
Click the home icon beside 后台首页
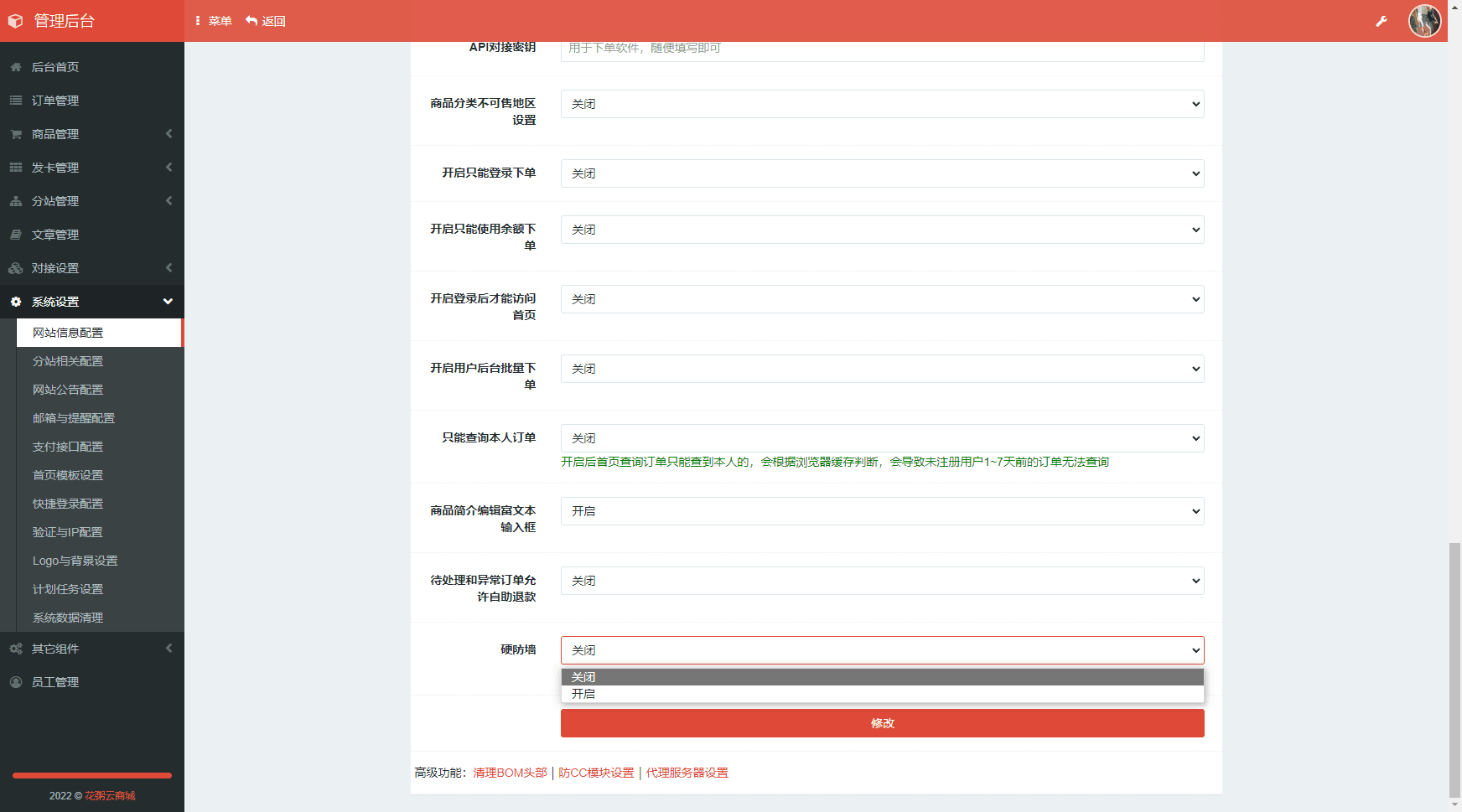point(16,67)
